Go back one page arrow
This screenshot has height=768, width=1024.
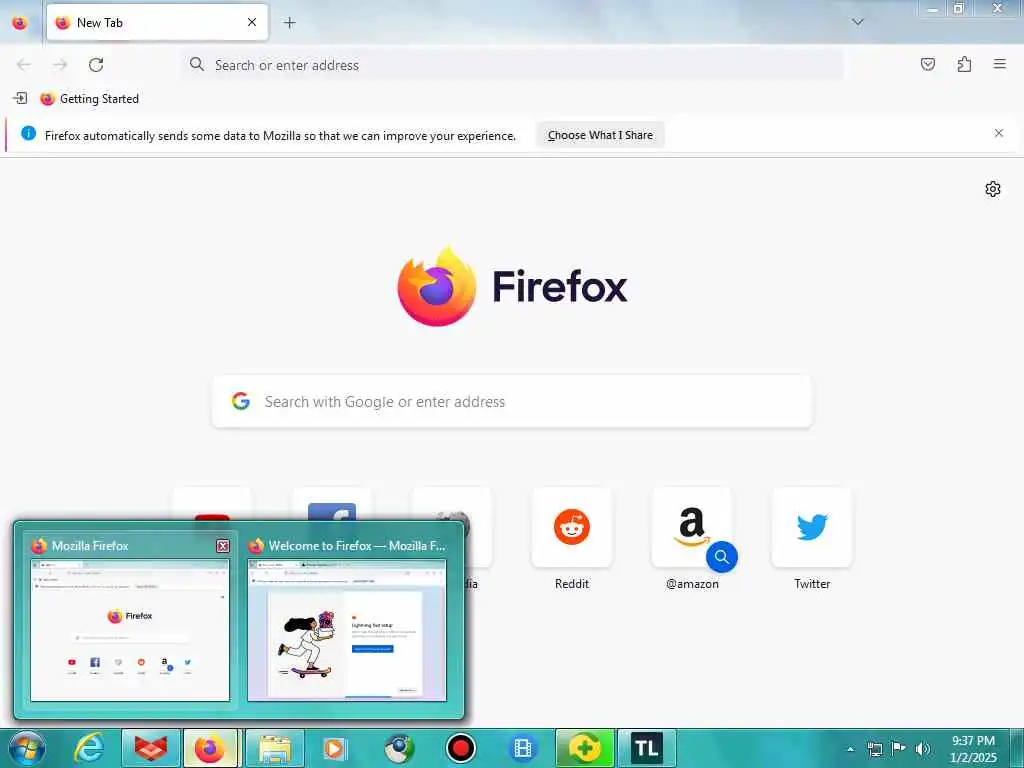(x=24, y=65)
